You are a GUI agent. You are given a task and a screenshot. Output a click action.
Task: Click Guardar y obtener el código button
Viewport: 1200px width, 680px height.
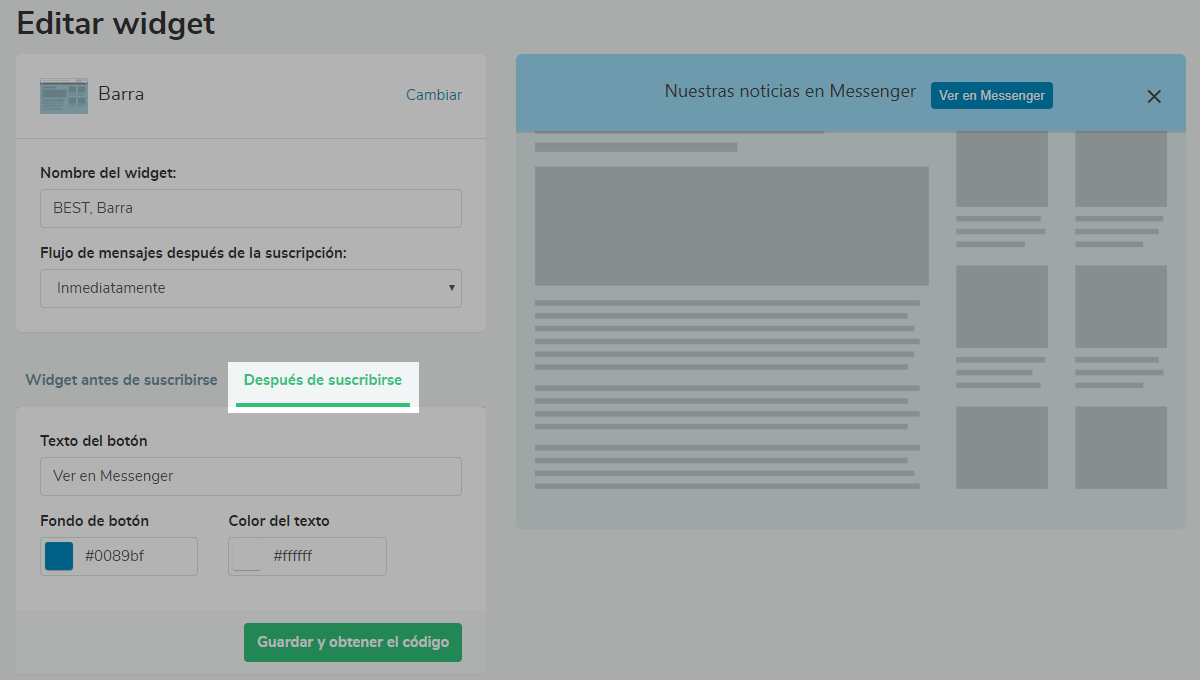click(x=353, y=642)
